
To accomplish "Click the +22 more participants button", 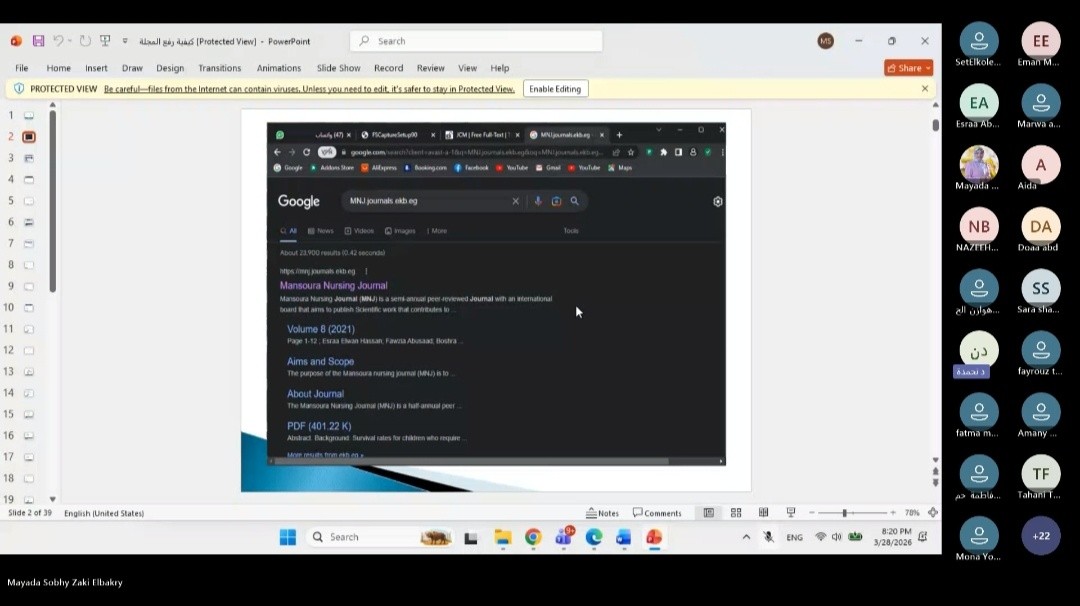I will click(1041, 536).
